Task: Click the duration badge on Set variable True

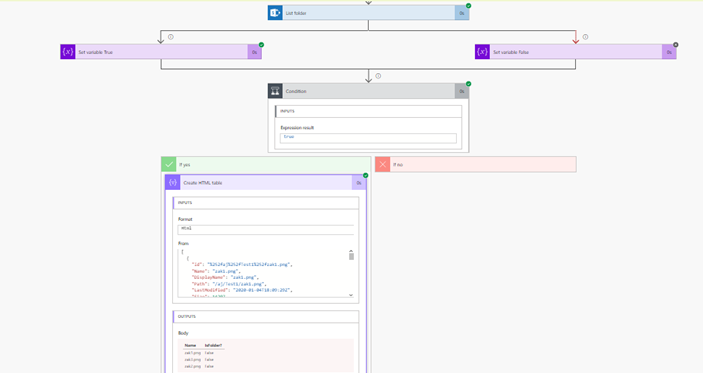Action: (254, 52)
